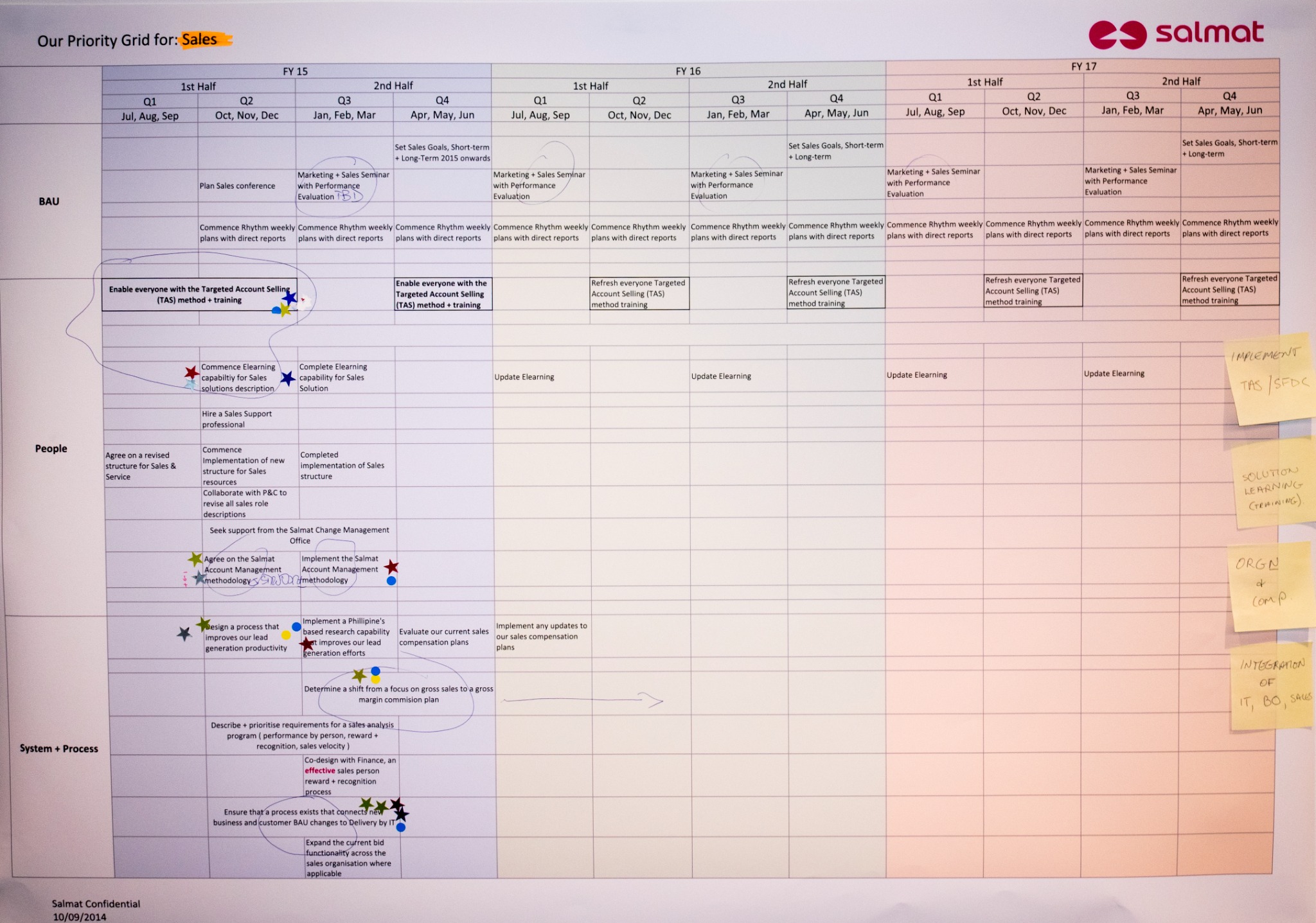Select the 'FY 15' column header

(x=296, y=71)
